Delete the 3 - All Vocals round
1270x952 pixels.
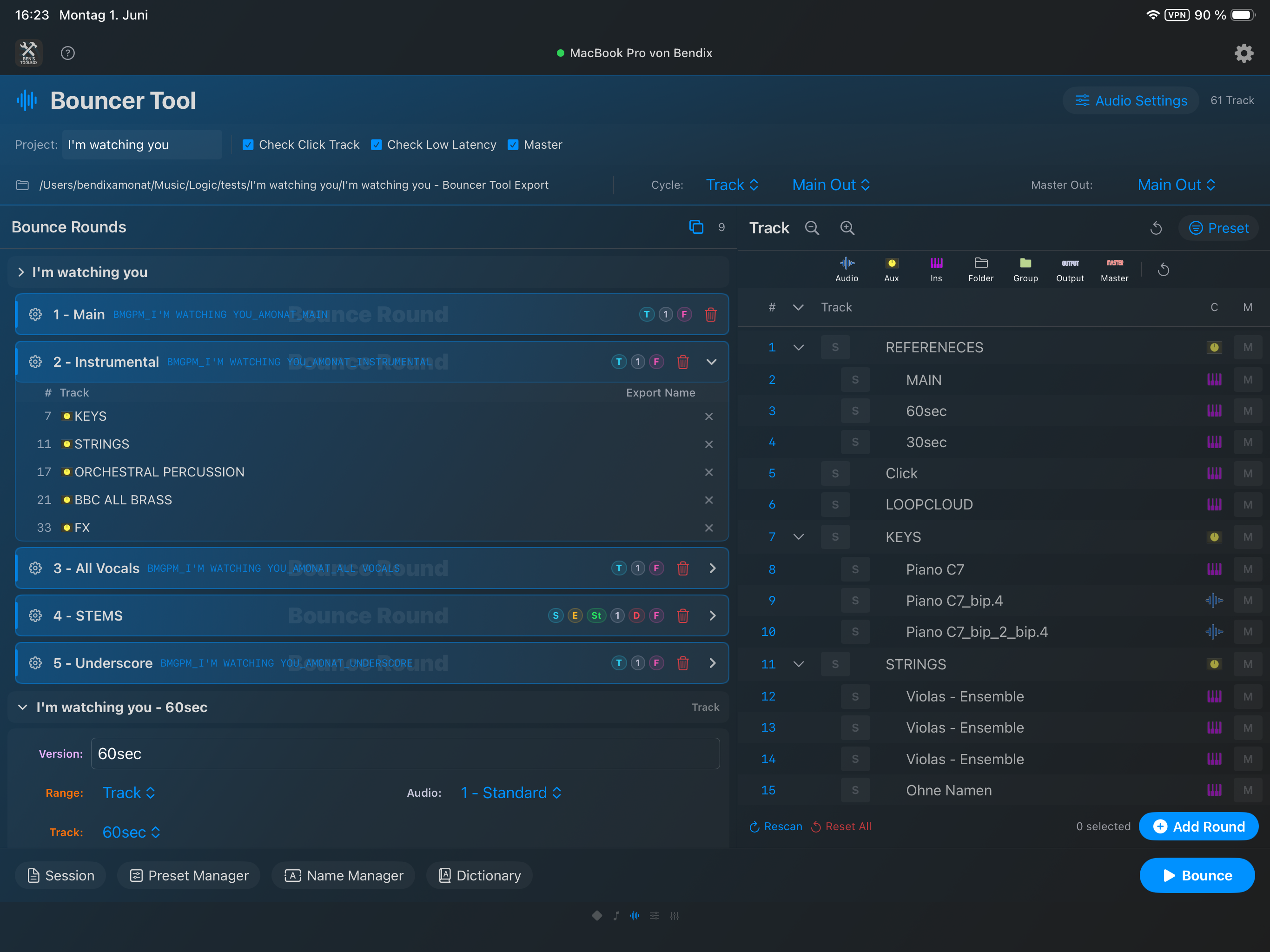[x=683, y=569]
